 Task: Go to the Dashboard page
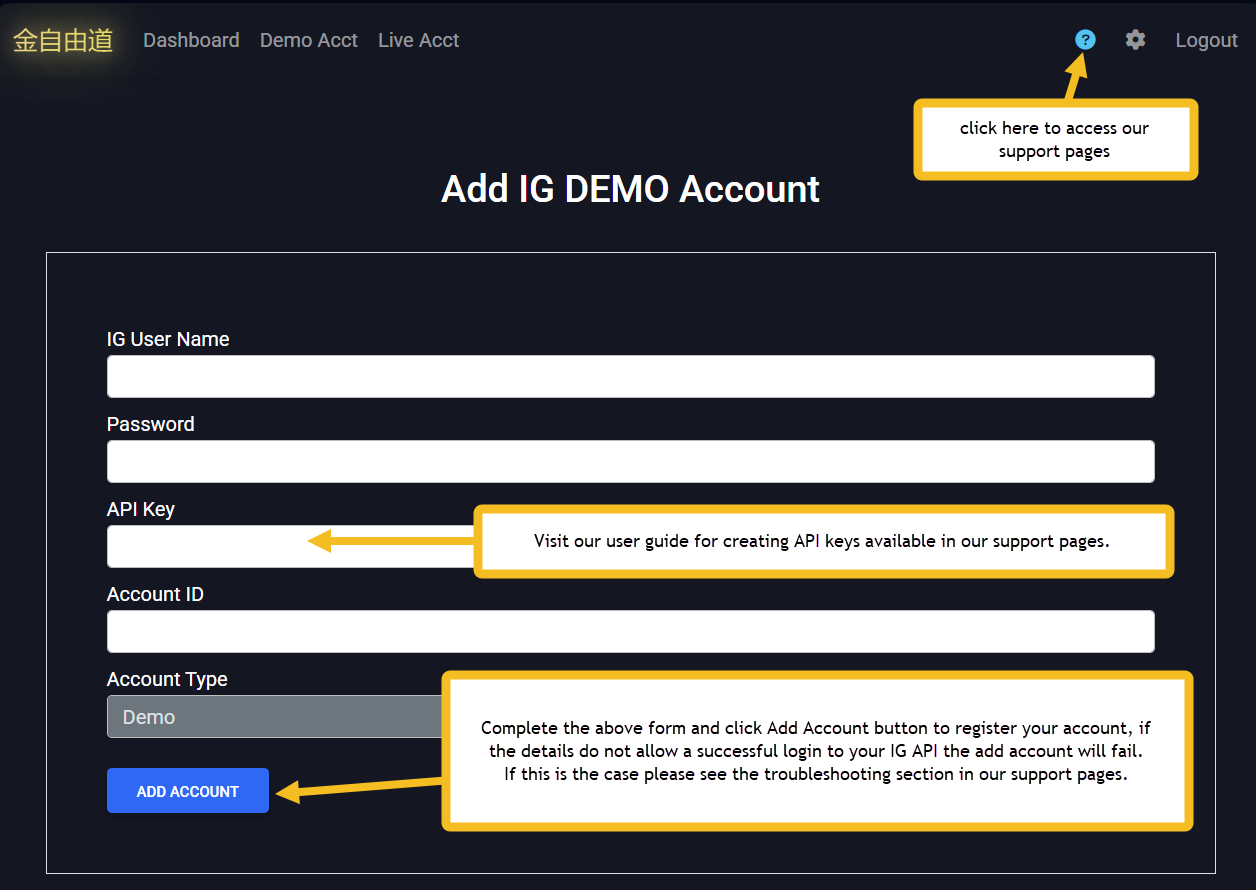(x=191, y=40)
